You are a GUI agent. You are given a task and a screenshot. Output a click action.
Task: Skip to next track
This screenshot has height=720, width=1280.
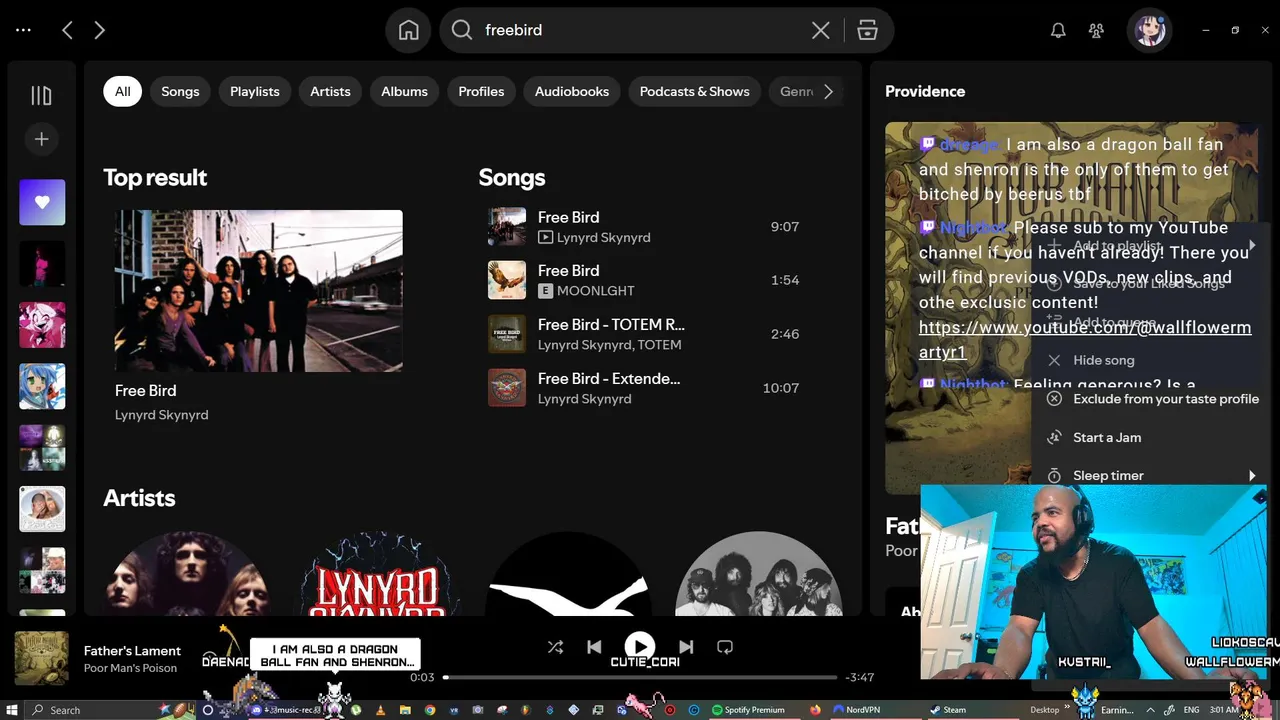pyautogui.click(x=686, y=647)
